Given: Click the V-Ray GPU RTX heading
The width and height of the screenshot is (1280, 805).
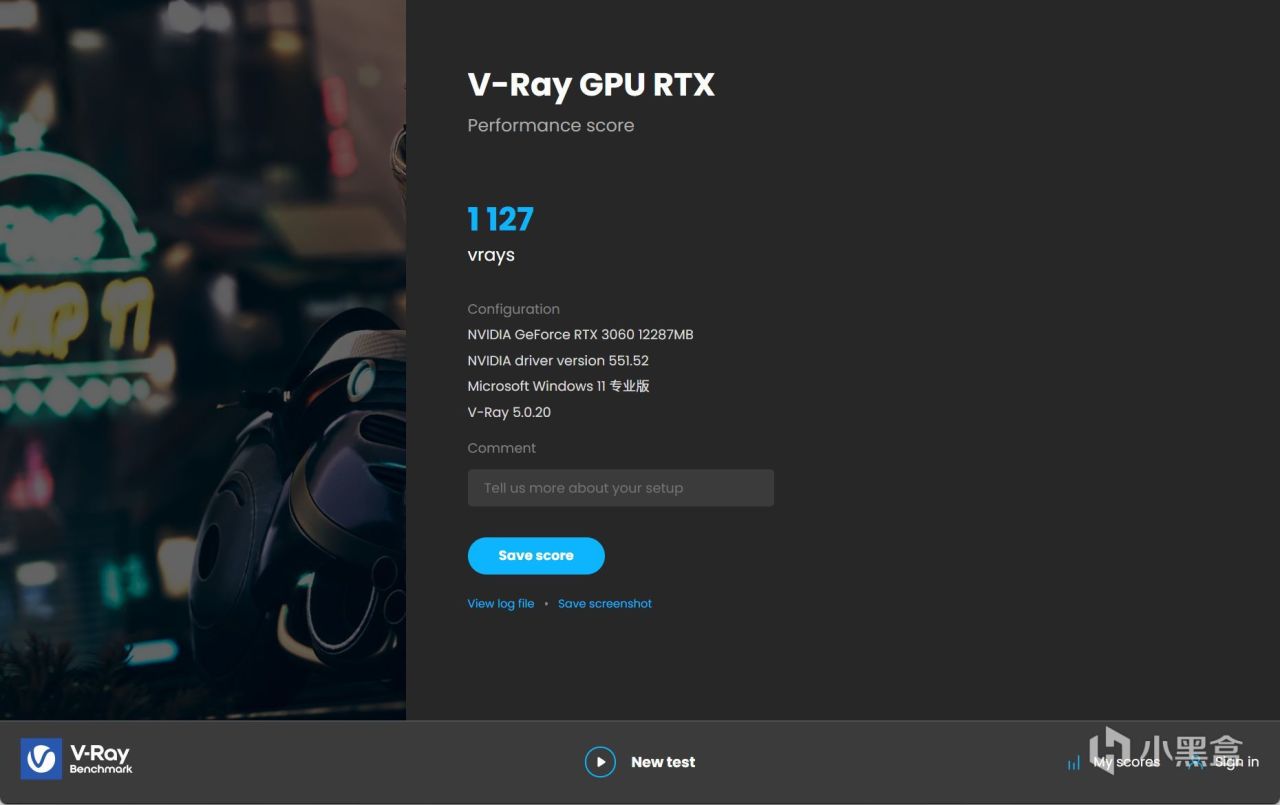Looking at the screenshot, I should [x=591, y=85].
